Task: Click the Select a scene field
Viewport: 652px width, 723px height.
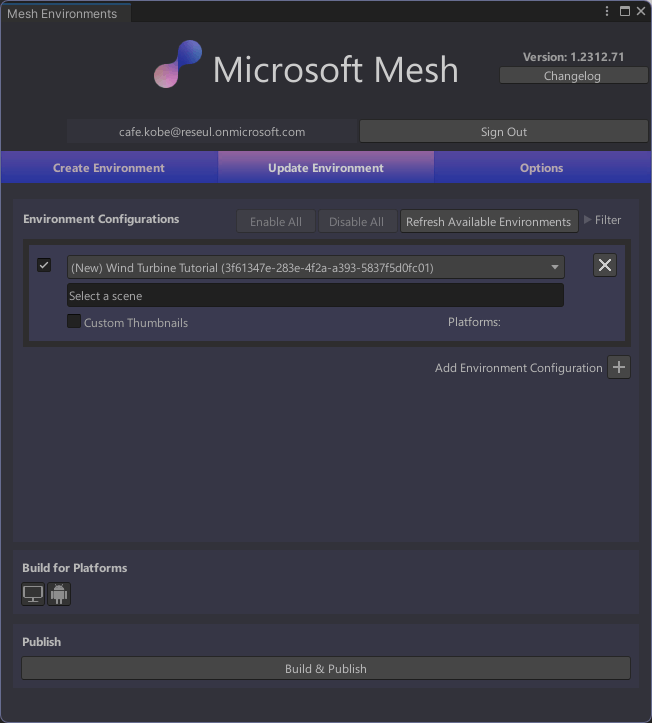Action: point(315,296)
